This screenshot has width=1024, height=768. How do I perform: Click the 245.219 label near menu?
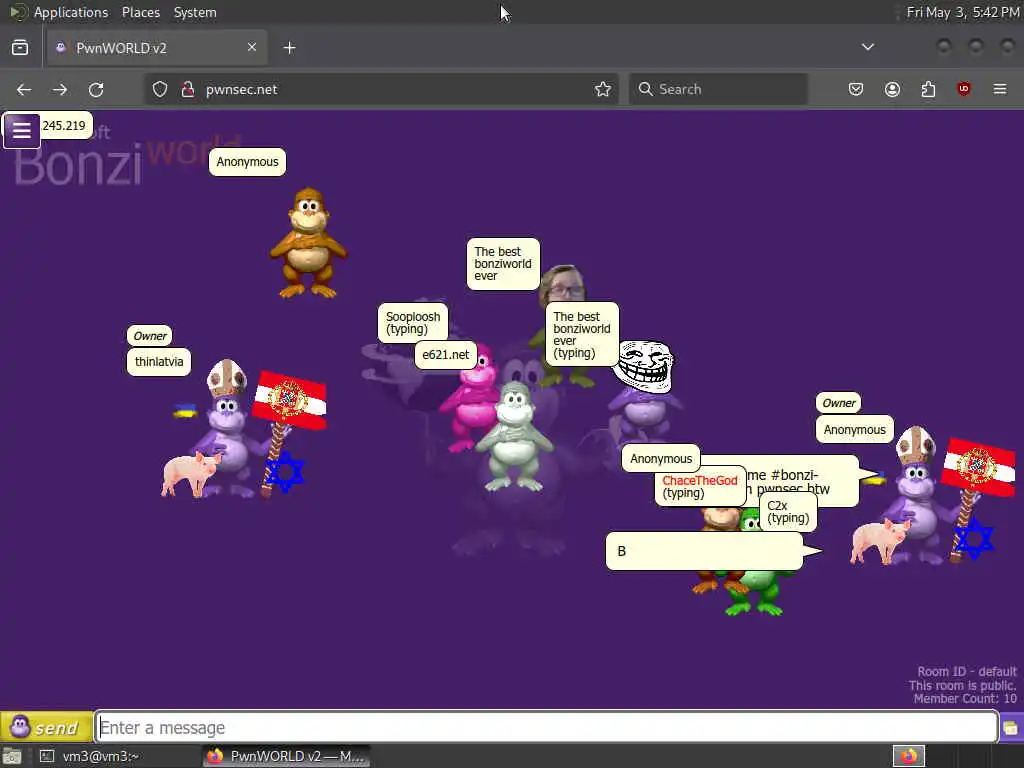pyautogui.click(x=64, y=125)
